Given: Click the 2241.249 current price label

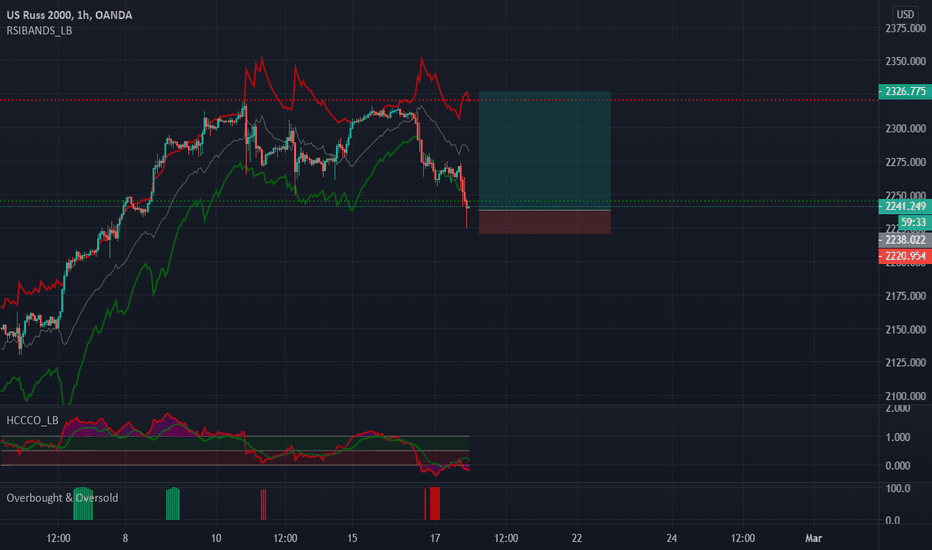Looking at the screenshot, I should [905, 206].
